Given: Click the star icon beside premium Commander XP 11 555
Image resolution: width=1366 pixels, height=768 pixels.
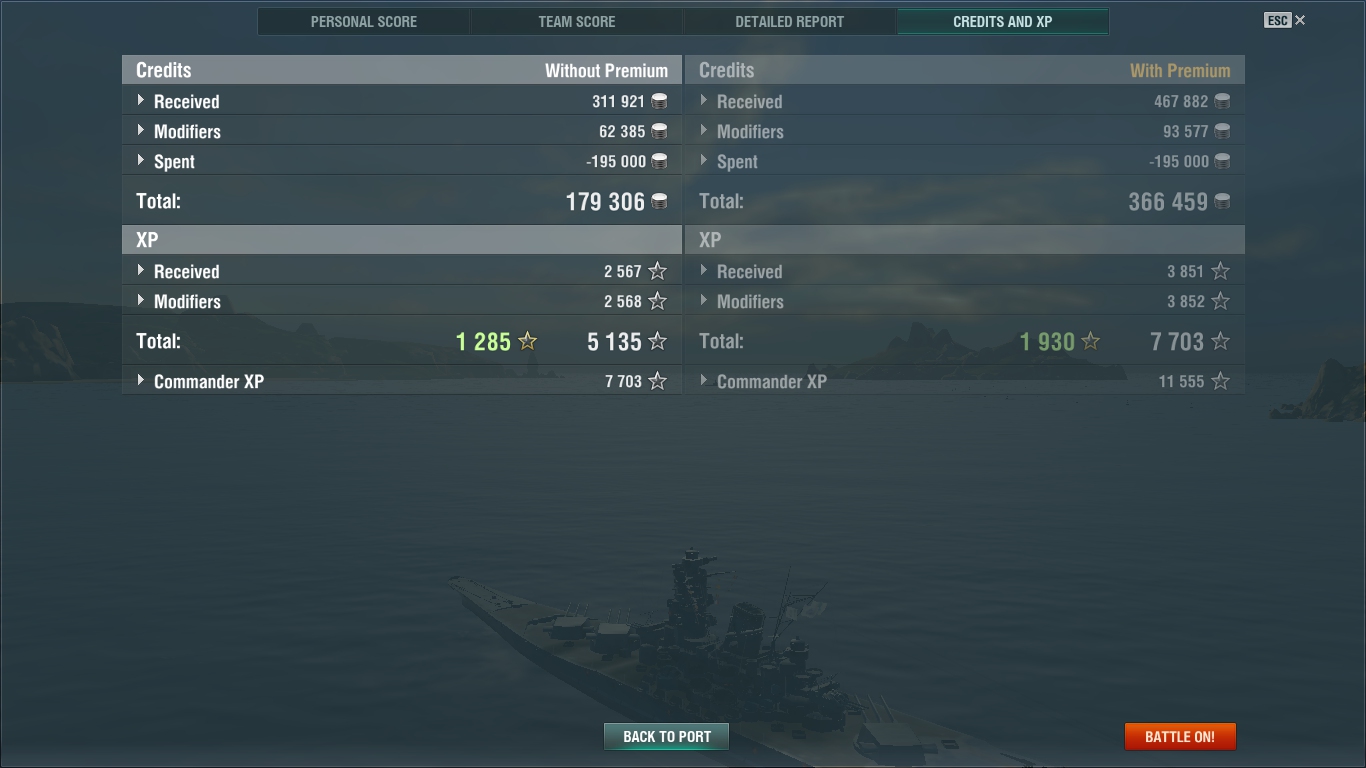Looking at the screenshot, I should coord(1220,381).
